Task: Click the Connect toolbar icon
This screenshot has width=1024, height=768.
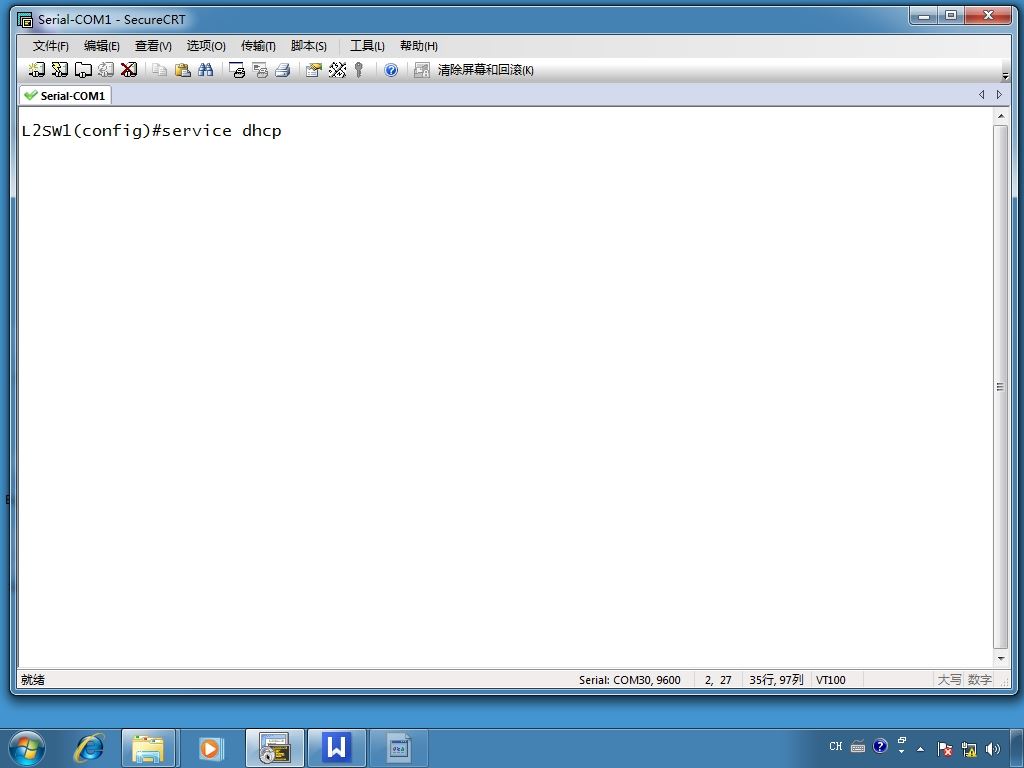Action: tap(37, 70)
